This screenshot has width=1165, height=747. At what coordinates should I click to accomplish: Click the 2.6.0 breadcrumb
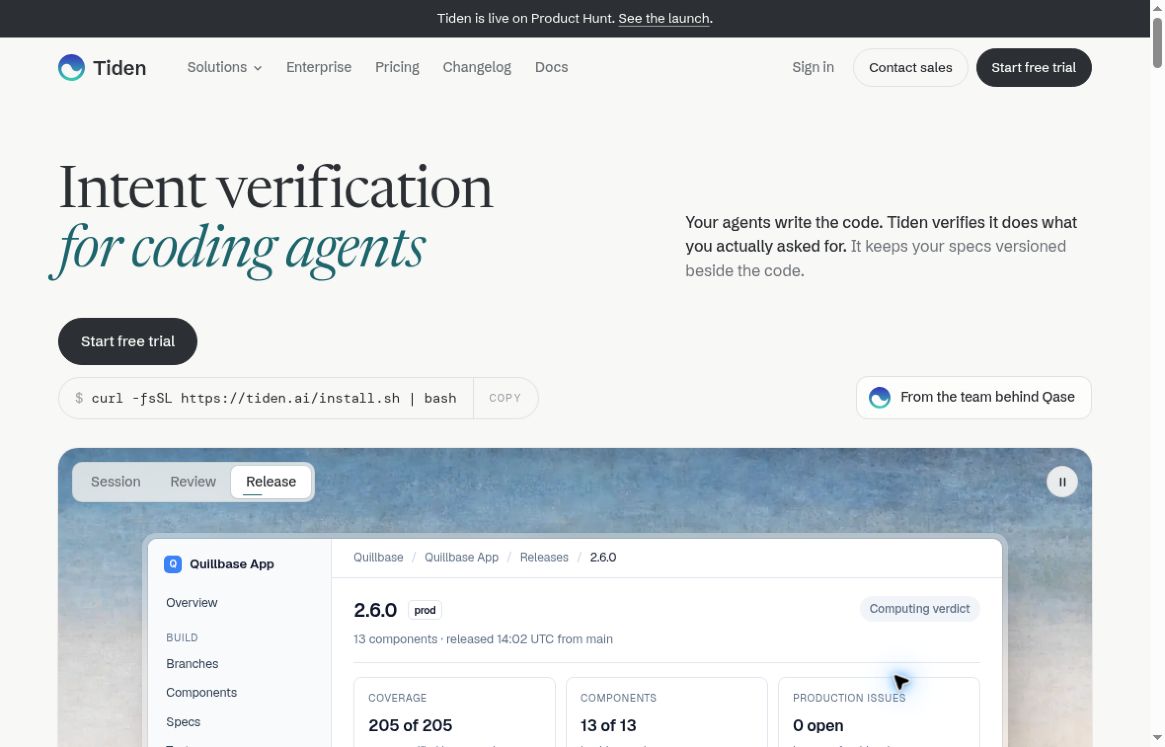[603, 557]
